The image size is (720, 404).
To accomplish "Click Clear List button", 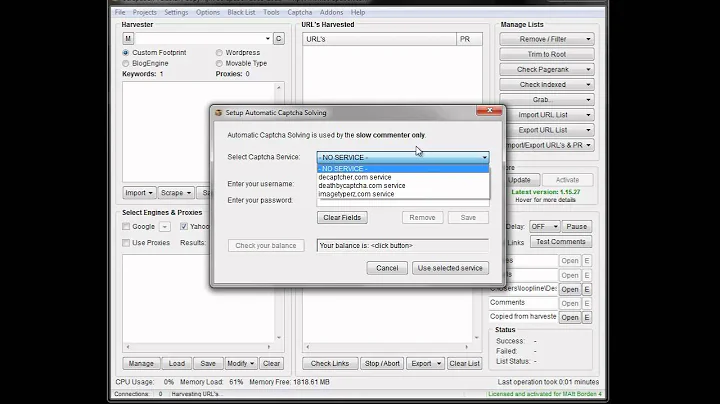I will (x=464, y=363).
